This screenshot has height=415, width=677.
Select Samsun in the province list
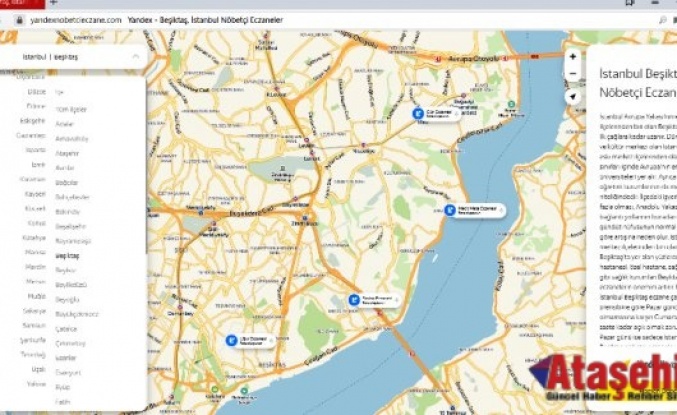(34, 325)
